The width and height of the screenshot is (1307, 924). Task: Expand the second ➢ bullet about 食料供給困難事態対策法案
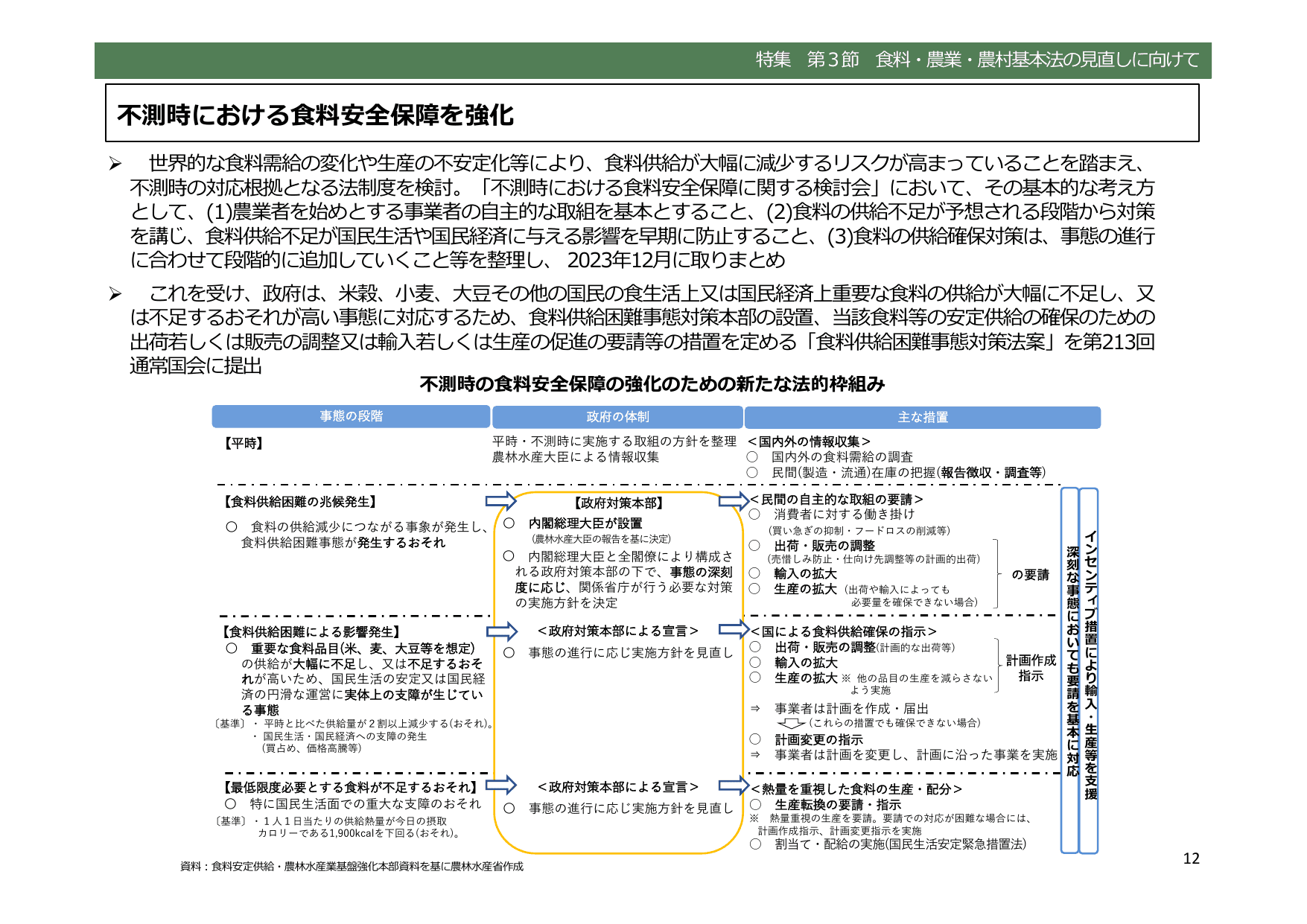[115, 293]
